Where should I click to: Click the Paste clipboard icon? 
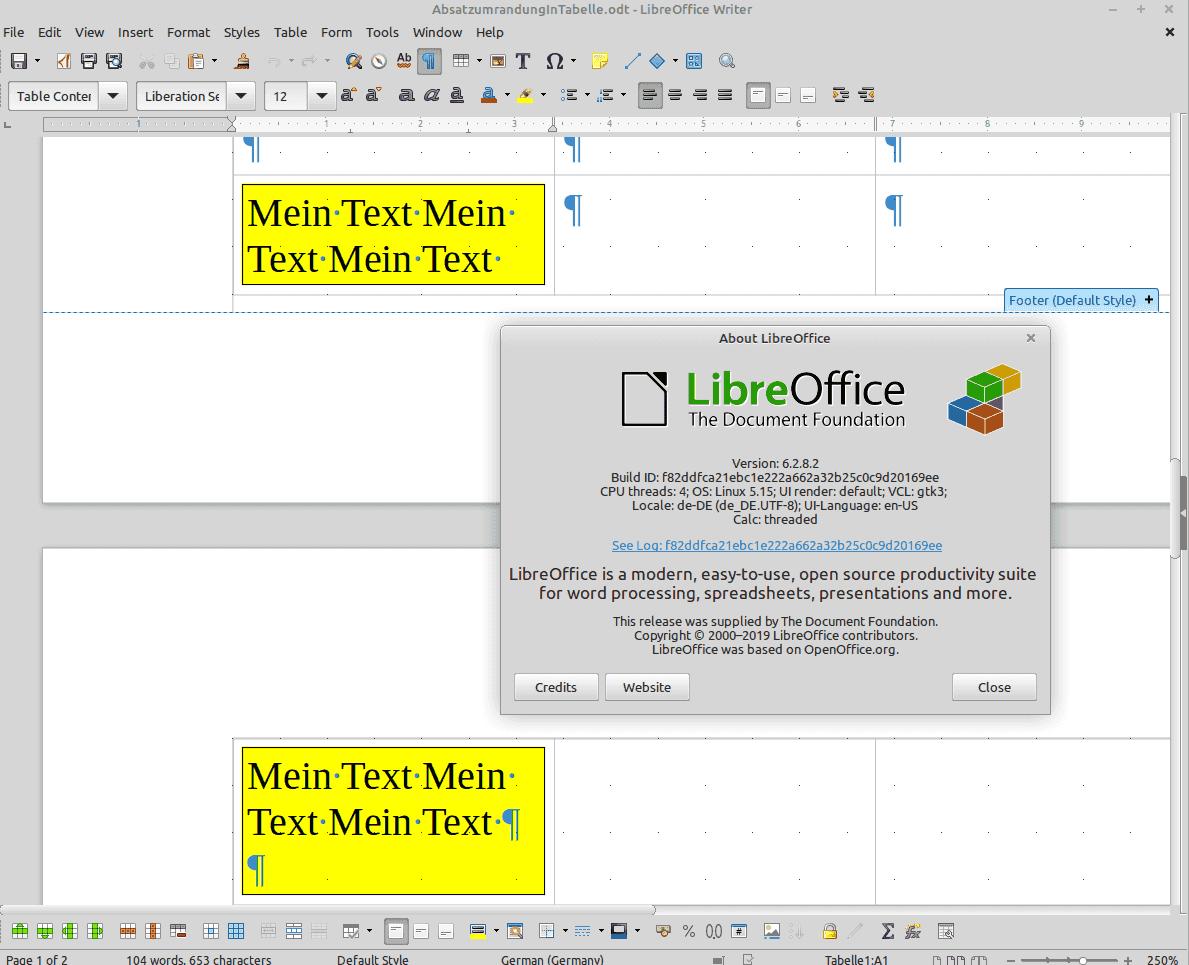click(x=195, y=61)
